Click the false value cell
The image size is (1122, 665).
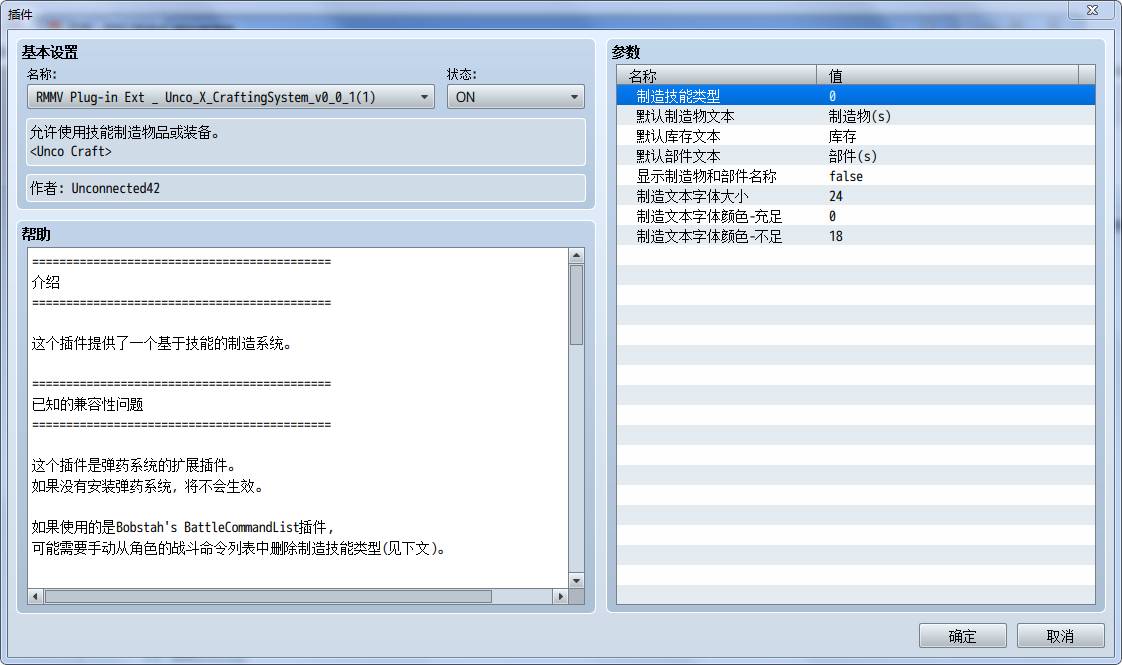pyautogui.click(x=846, y=175)
